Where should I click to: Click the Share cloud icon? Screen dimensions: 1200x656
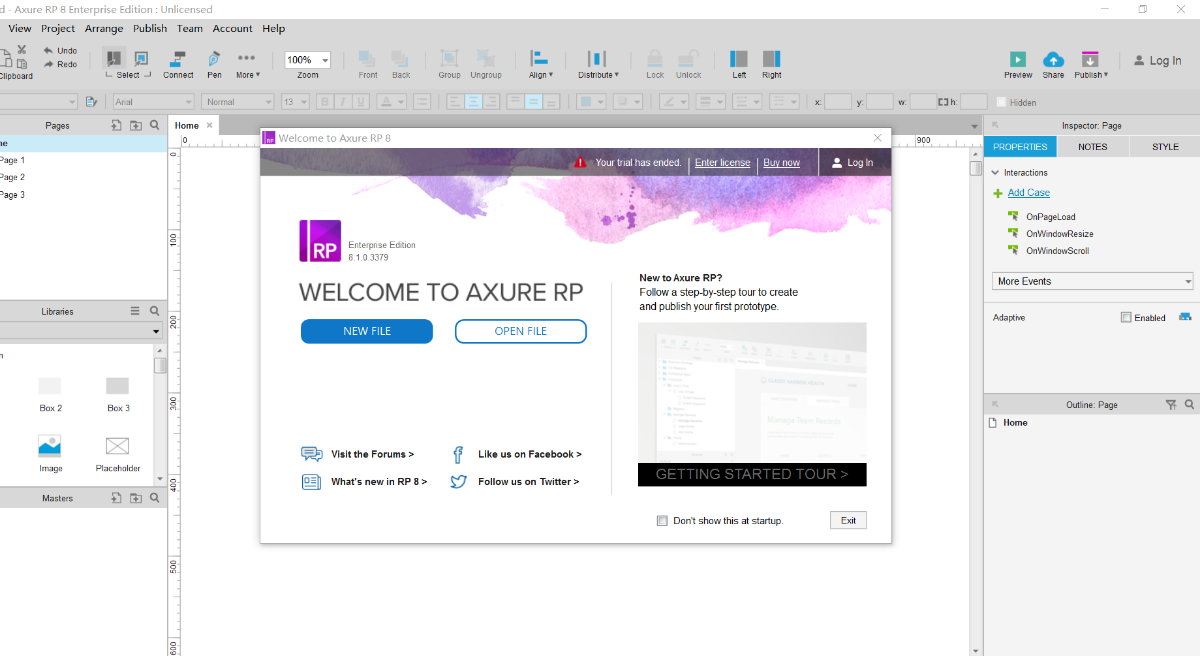(x=1053, y=60)
